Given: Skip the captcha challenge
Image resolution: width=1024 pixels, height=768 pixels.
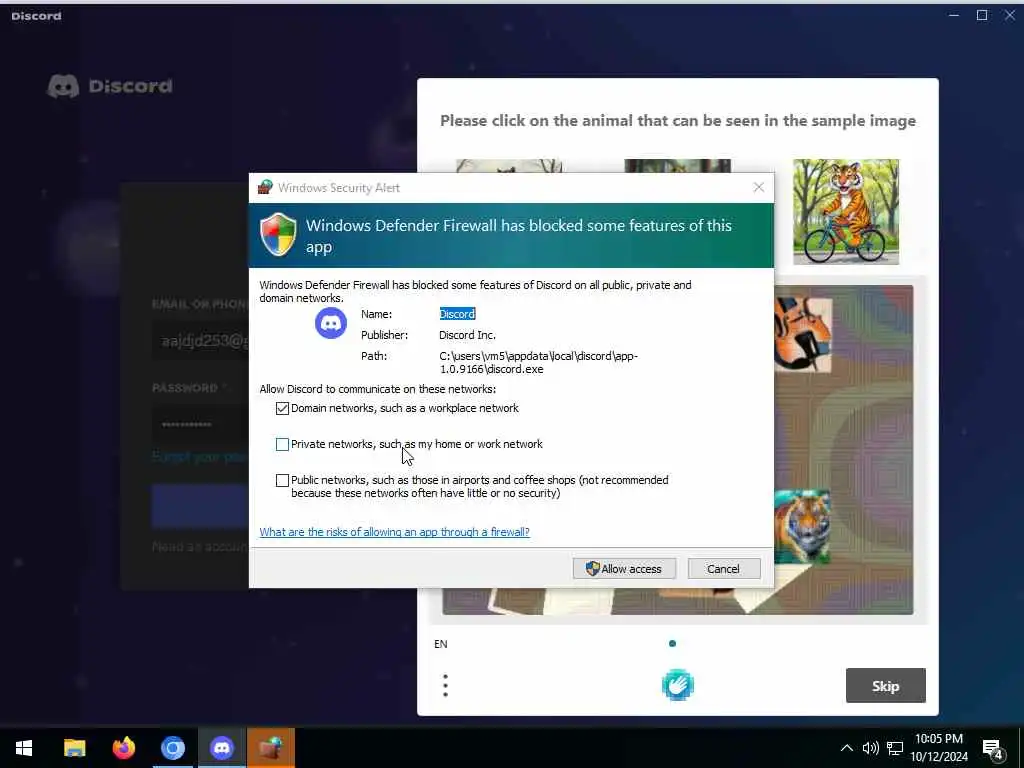Looking at the screenshot, I should (886, 686).
